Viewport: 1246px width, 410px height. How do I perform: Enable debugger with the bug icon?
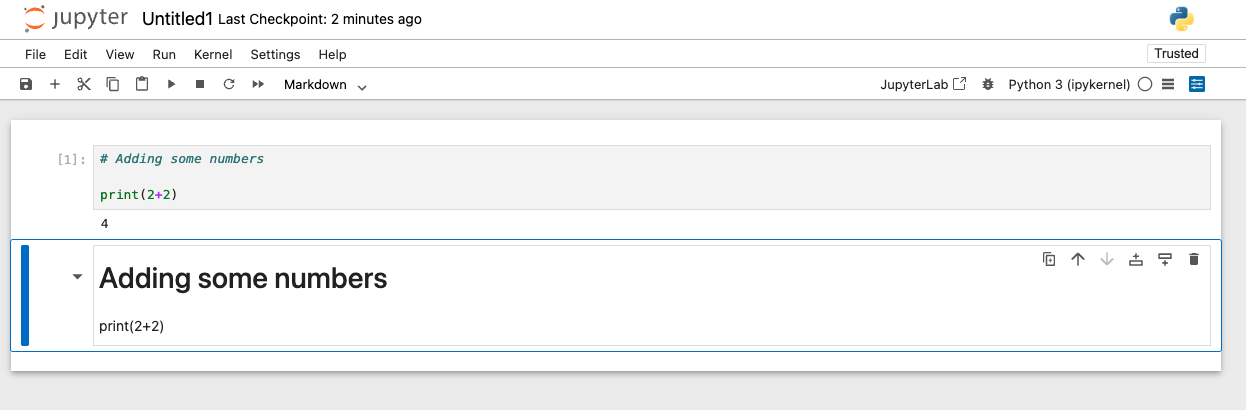(988, 85)
